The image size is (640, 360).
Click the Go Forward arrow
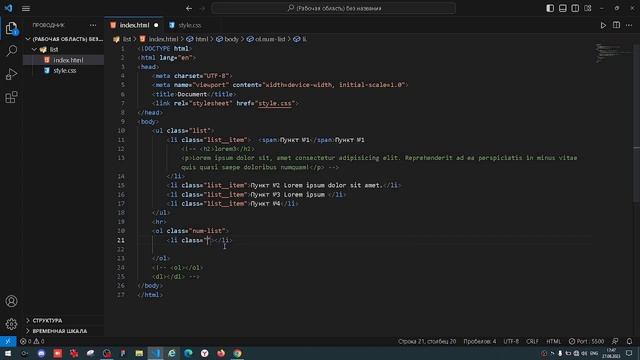tap(202, 8)
